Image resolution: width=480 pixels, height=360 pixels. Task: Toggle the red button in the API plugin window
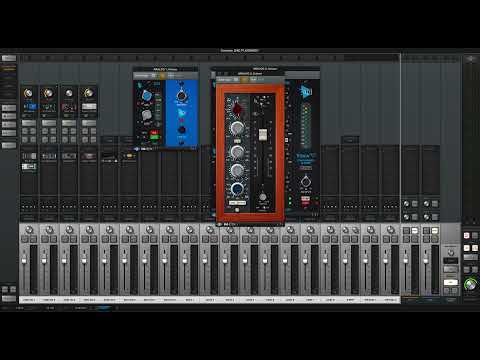click(154, 133)
